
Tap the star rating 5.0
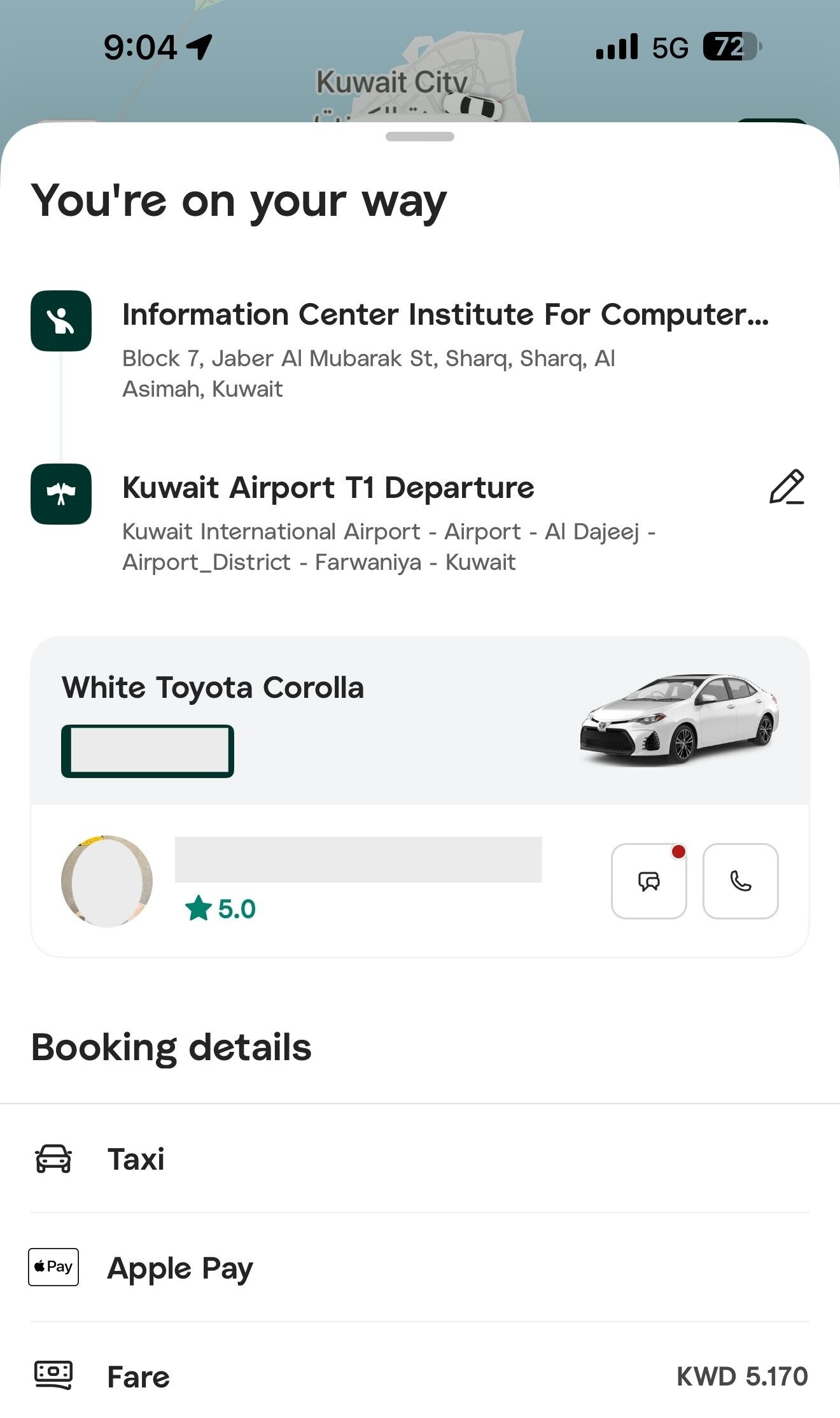[220, 909]
